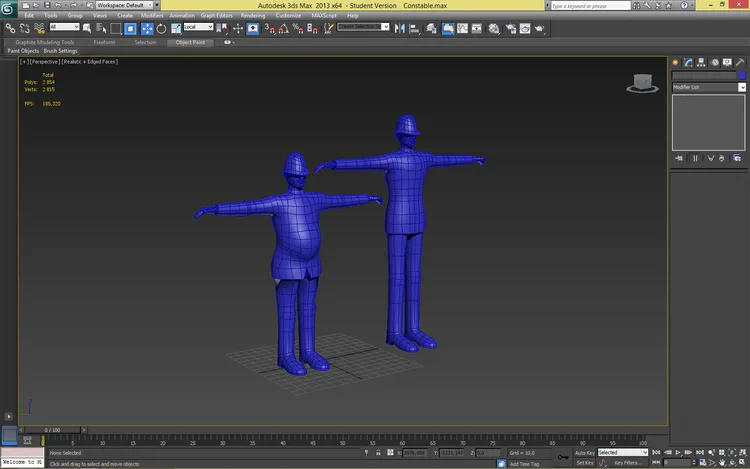Screen dimensions: 750x469
Task: Open the Local reference coordinate system dropdown
Action: 198,27
